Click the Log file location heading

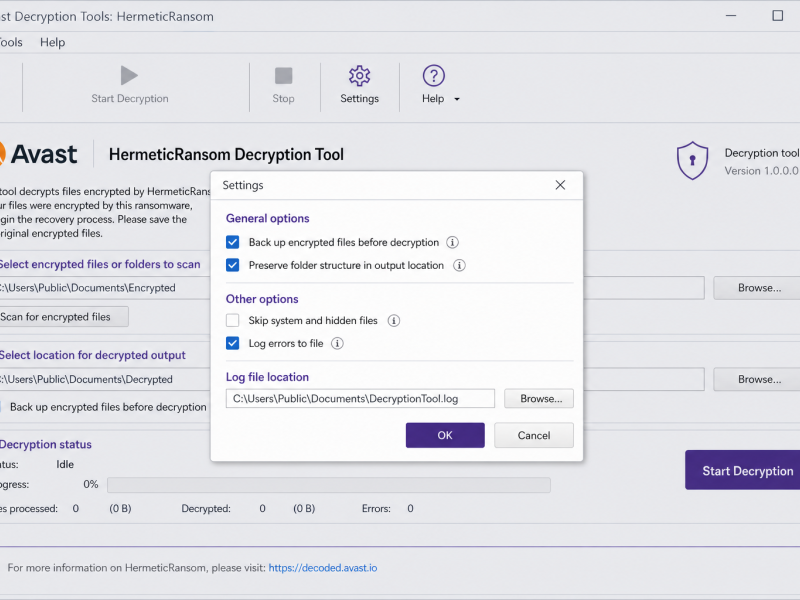coord(267,377)
